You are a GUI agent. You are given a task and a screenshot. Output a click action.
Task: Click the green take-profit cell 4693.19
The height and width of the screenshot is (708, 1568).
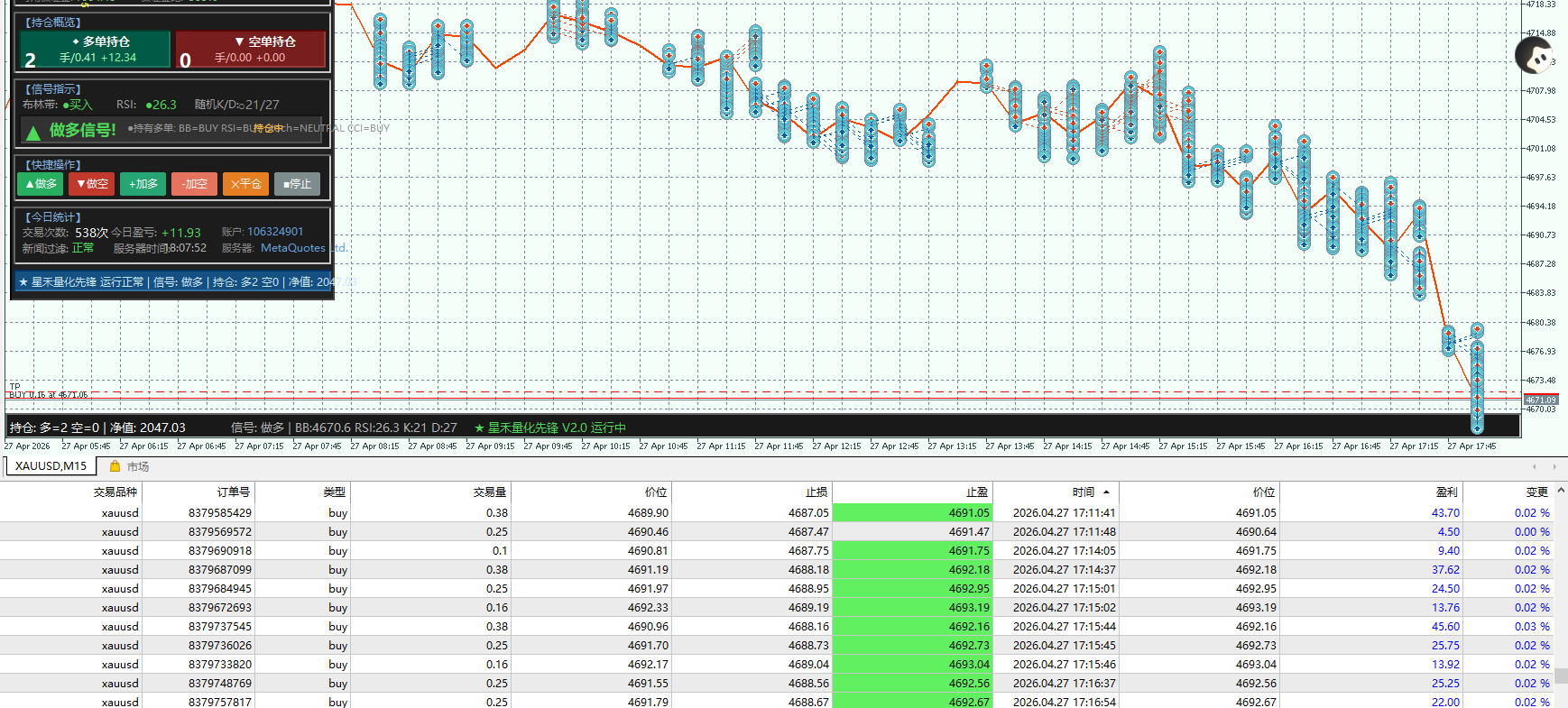point(968,607)
